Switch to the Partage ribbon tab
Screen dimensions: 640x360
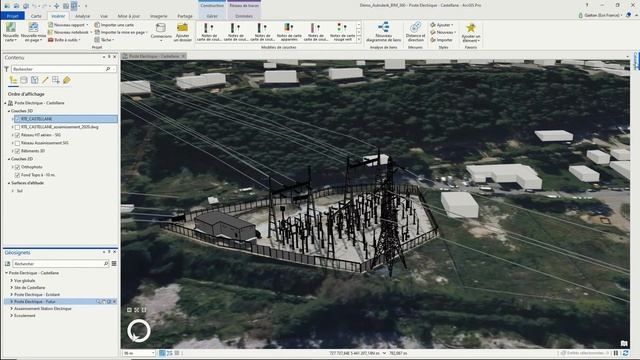tap(185, 16)
